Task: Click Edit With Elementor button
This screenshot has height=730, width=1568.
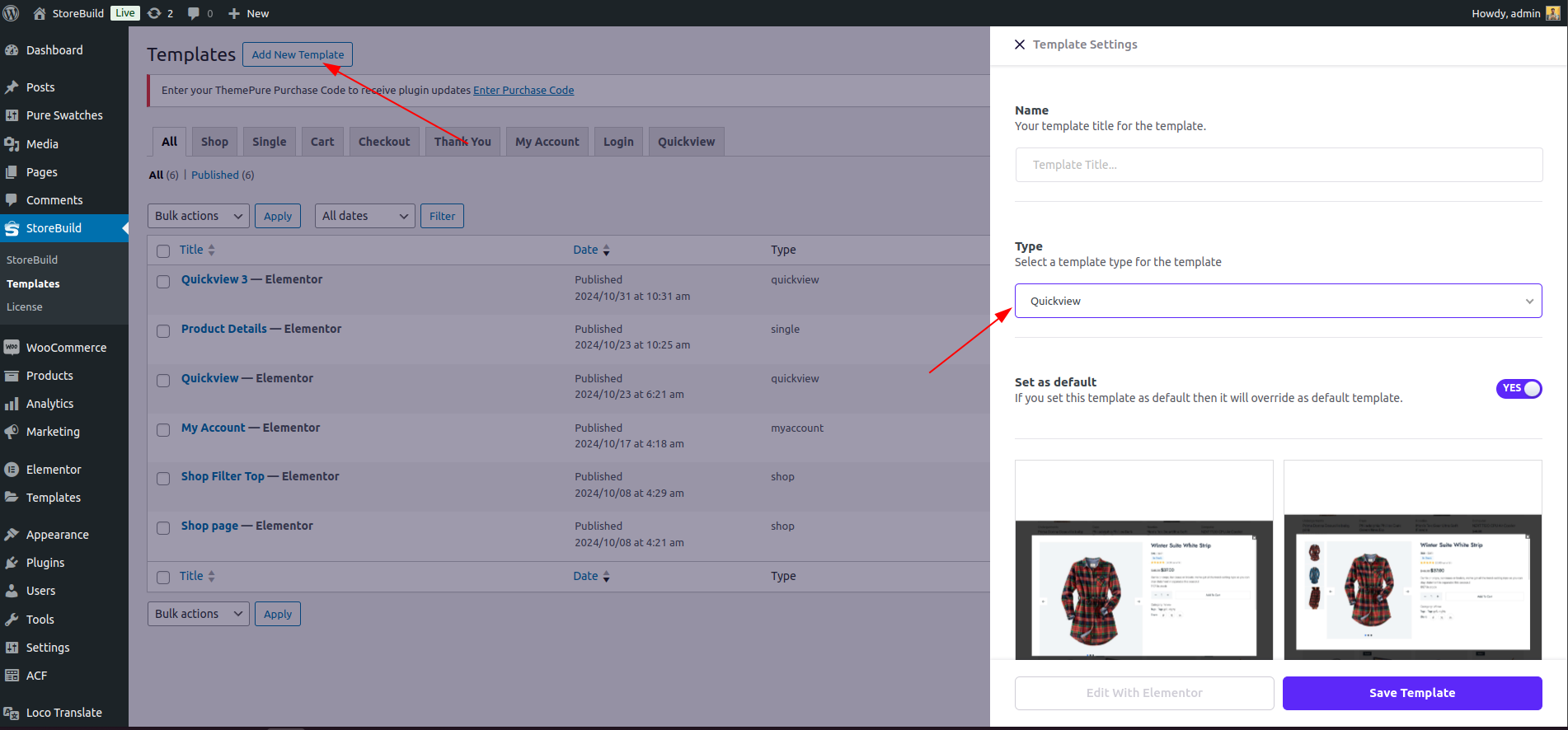Action: (1144, 693)
